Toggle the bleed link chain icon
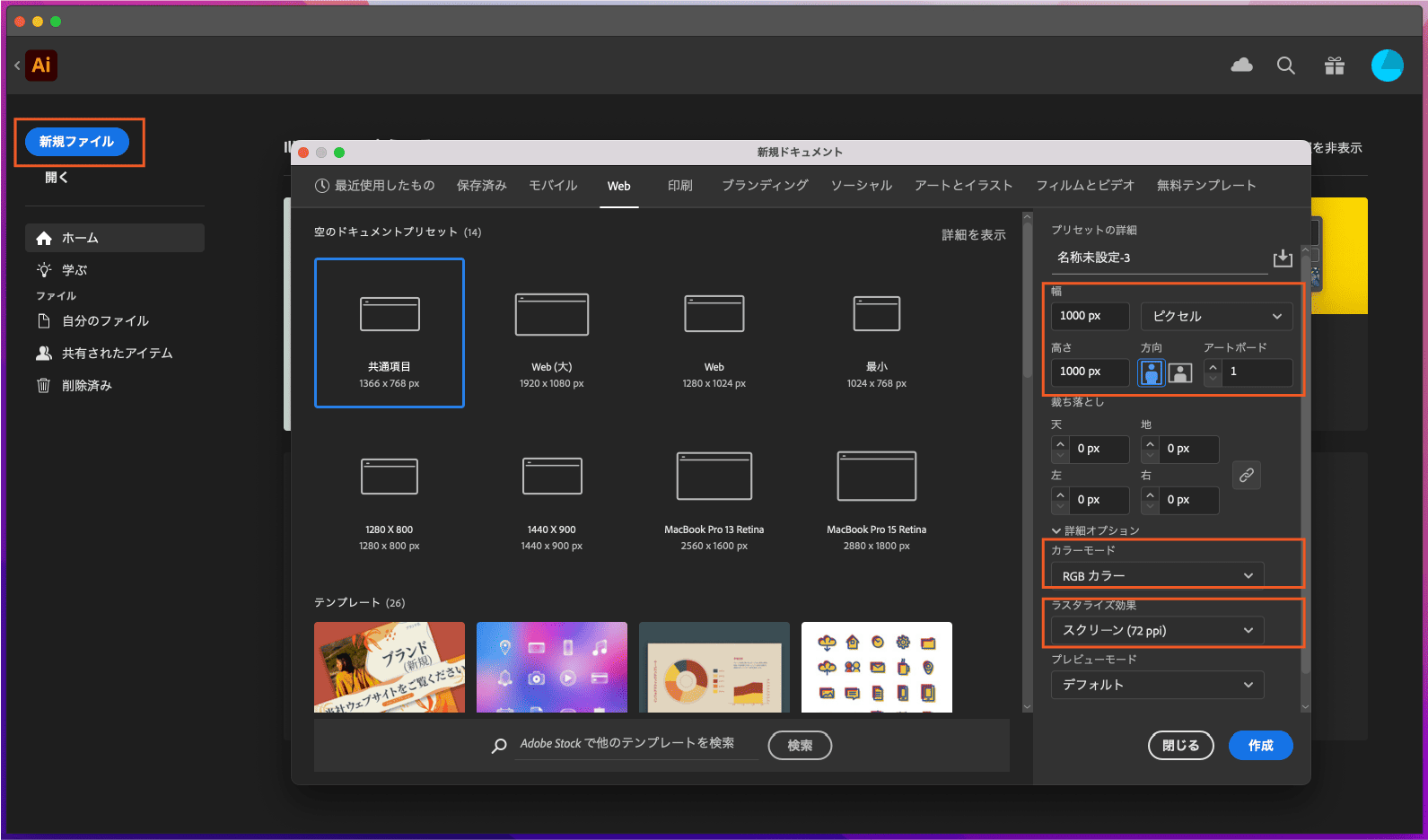The image size is (1428, 840). coord(1247,475)
